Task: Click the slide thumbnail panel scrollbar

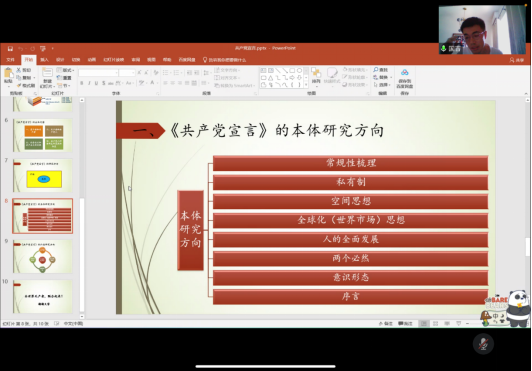Action: point(82,208)
